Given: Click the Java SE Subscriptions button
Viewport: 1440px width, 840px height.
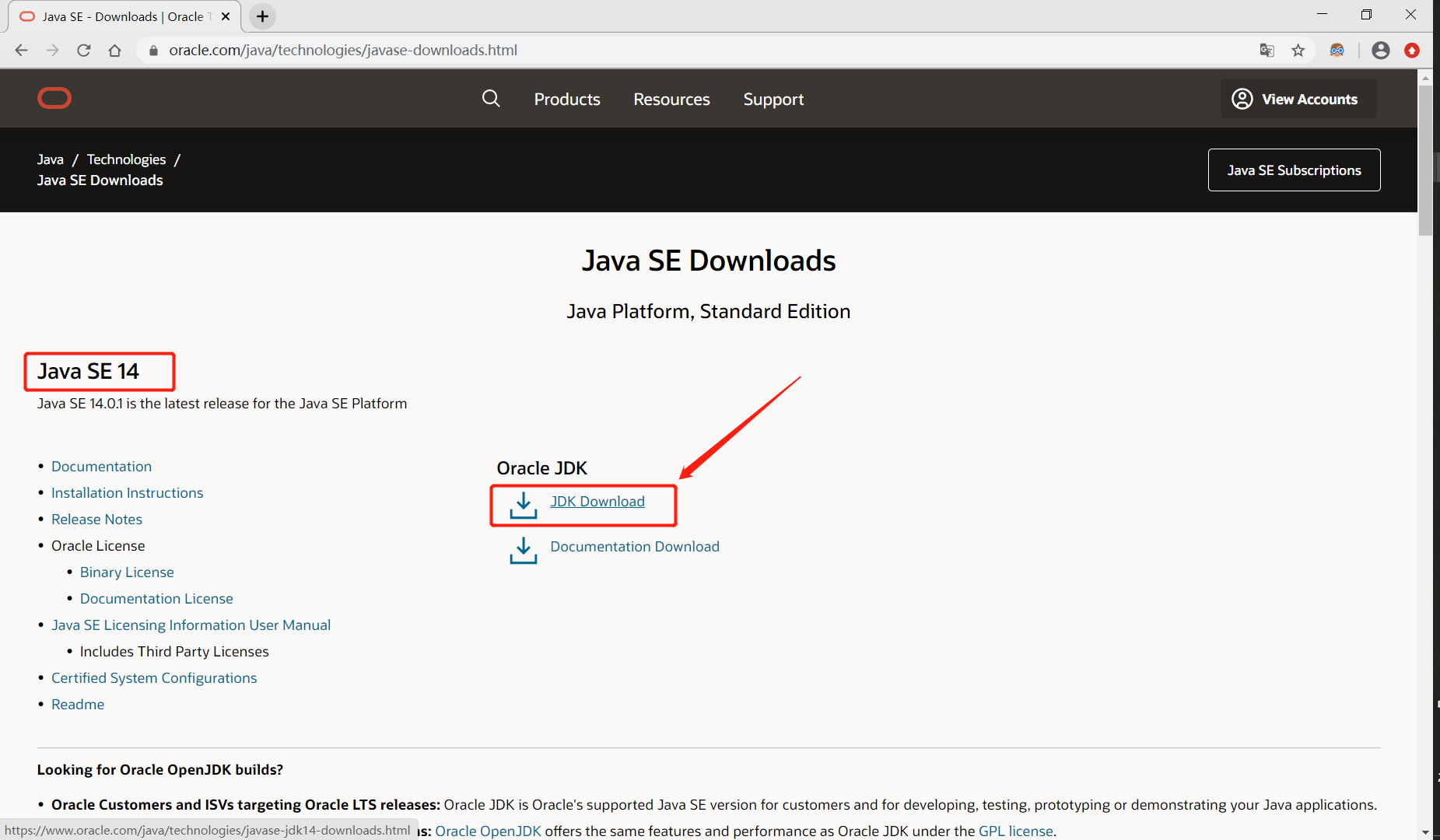Looking at the screenshot, I should 1294,170.
